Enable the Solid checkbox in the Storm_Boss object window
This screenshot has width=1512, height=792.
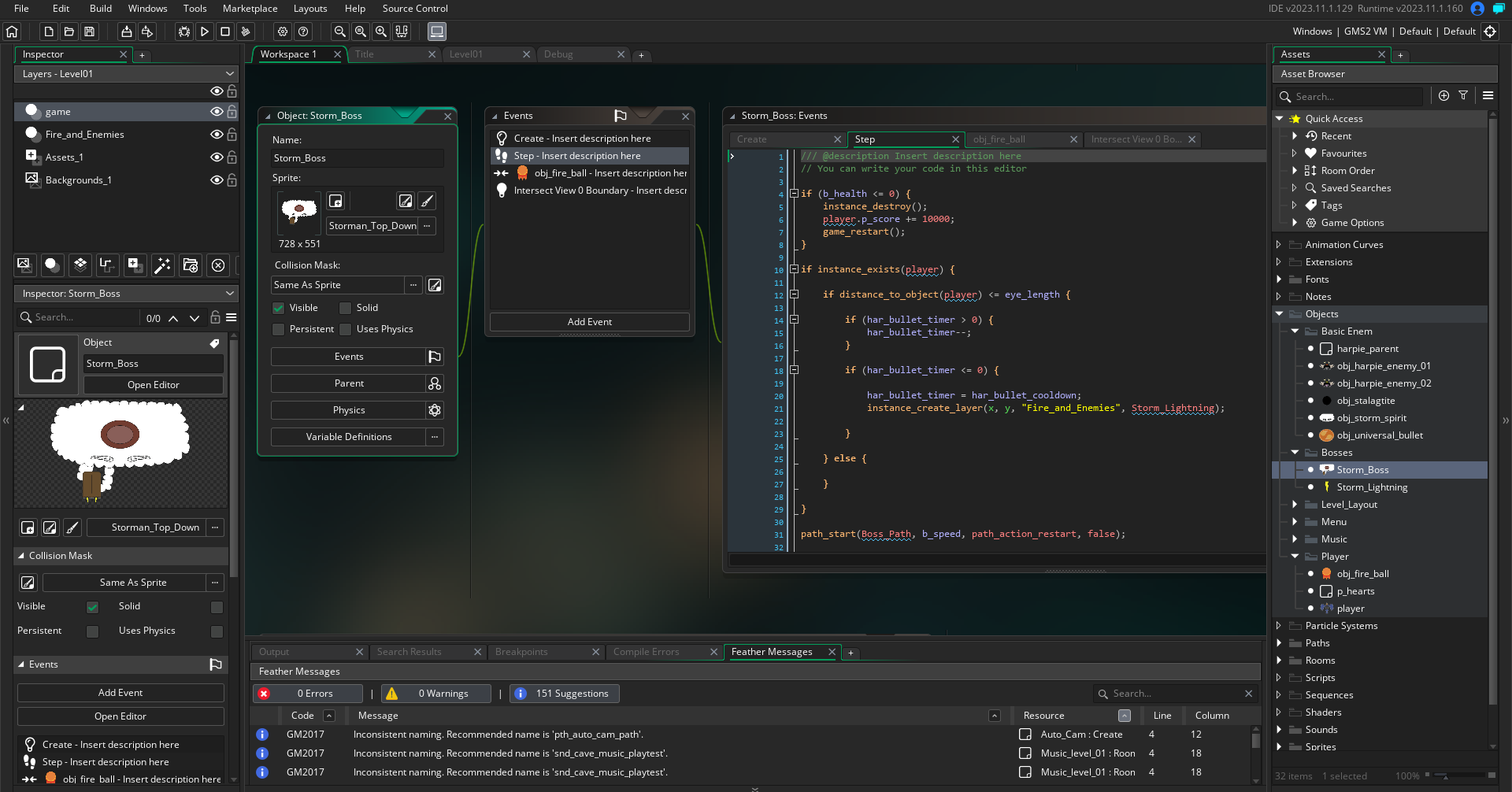(x=345, y=308)
